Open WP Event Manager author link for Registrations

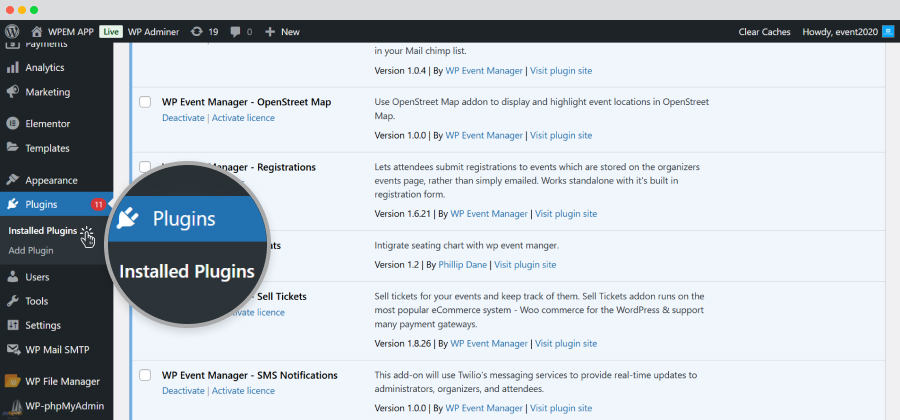pyautogui.click(x=488, y=213)
